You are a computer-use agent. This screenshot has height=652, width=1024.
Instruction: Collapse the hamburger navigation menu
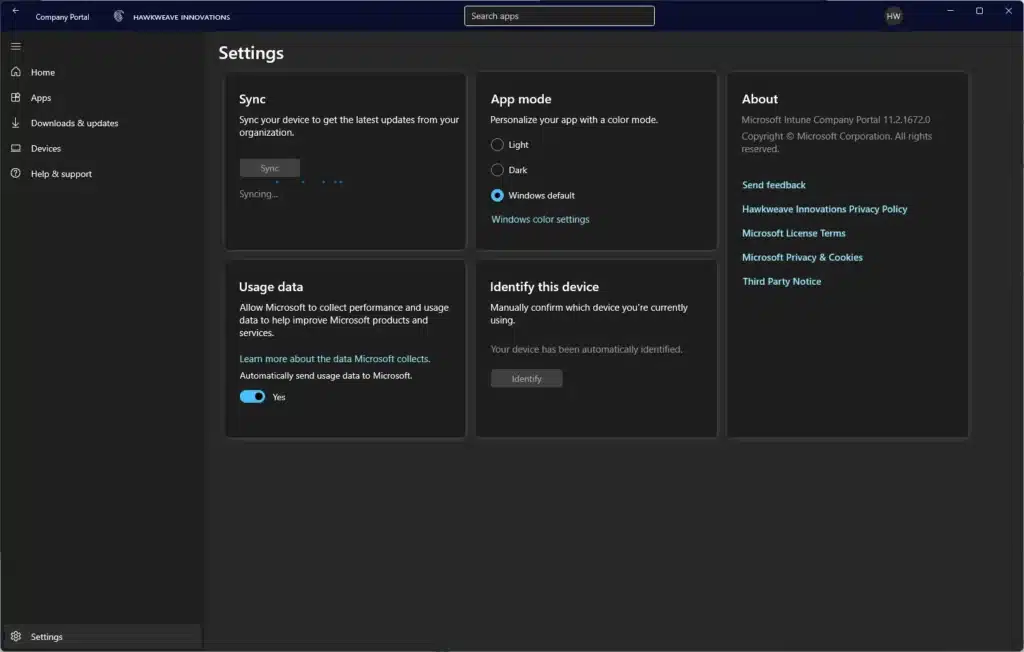pos(15,46)
